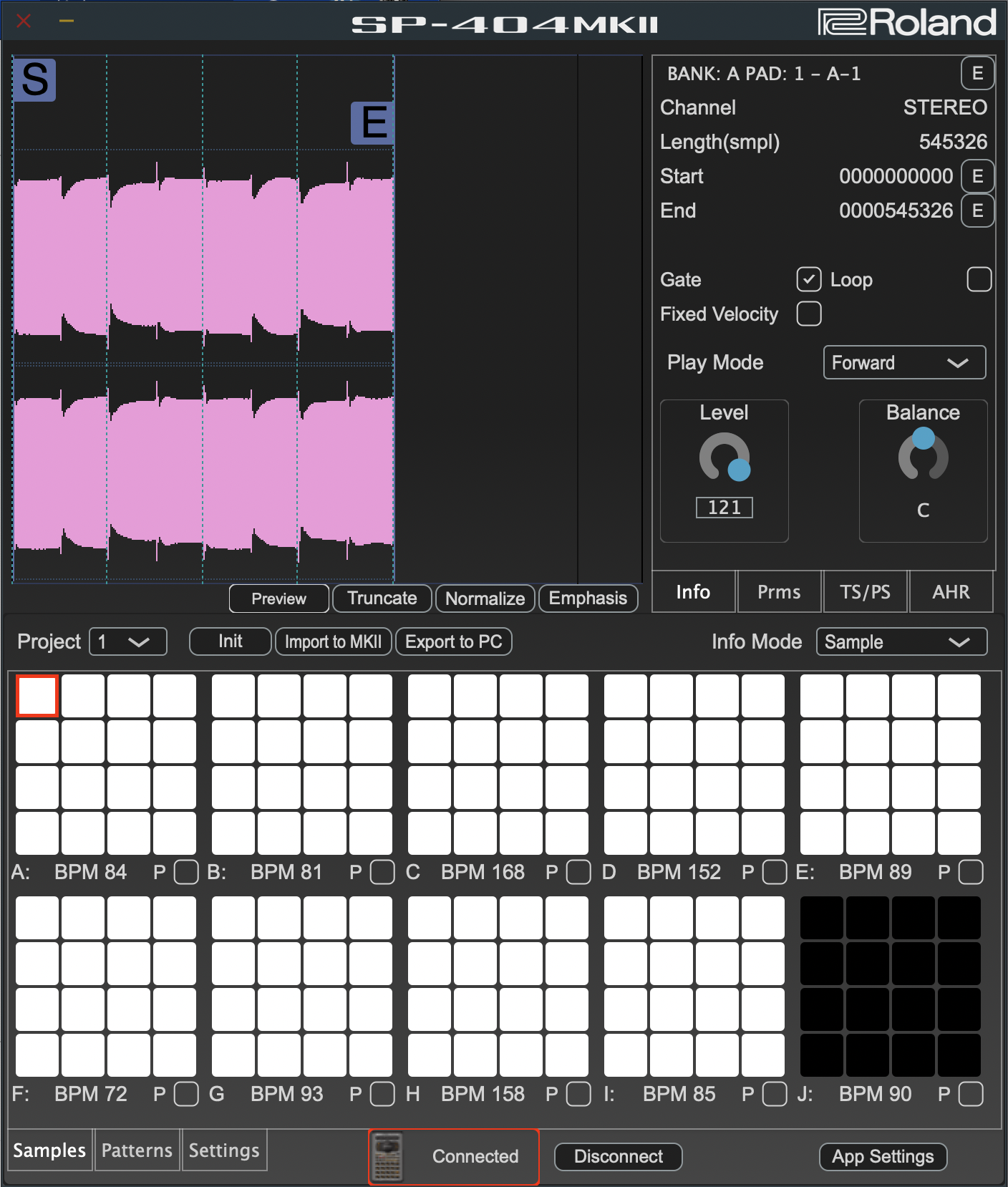Screen dimensions: 1008x1187
Task: Check the P box for bank G
Action: pos(382,1094)
